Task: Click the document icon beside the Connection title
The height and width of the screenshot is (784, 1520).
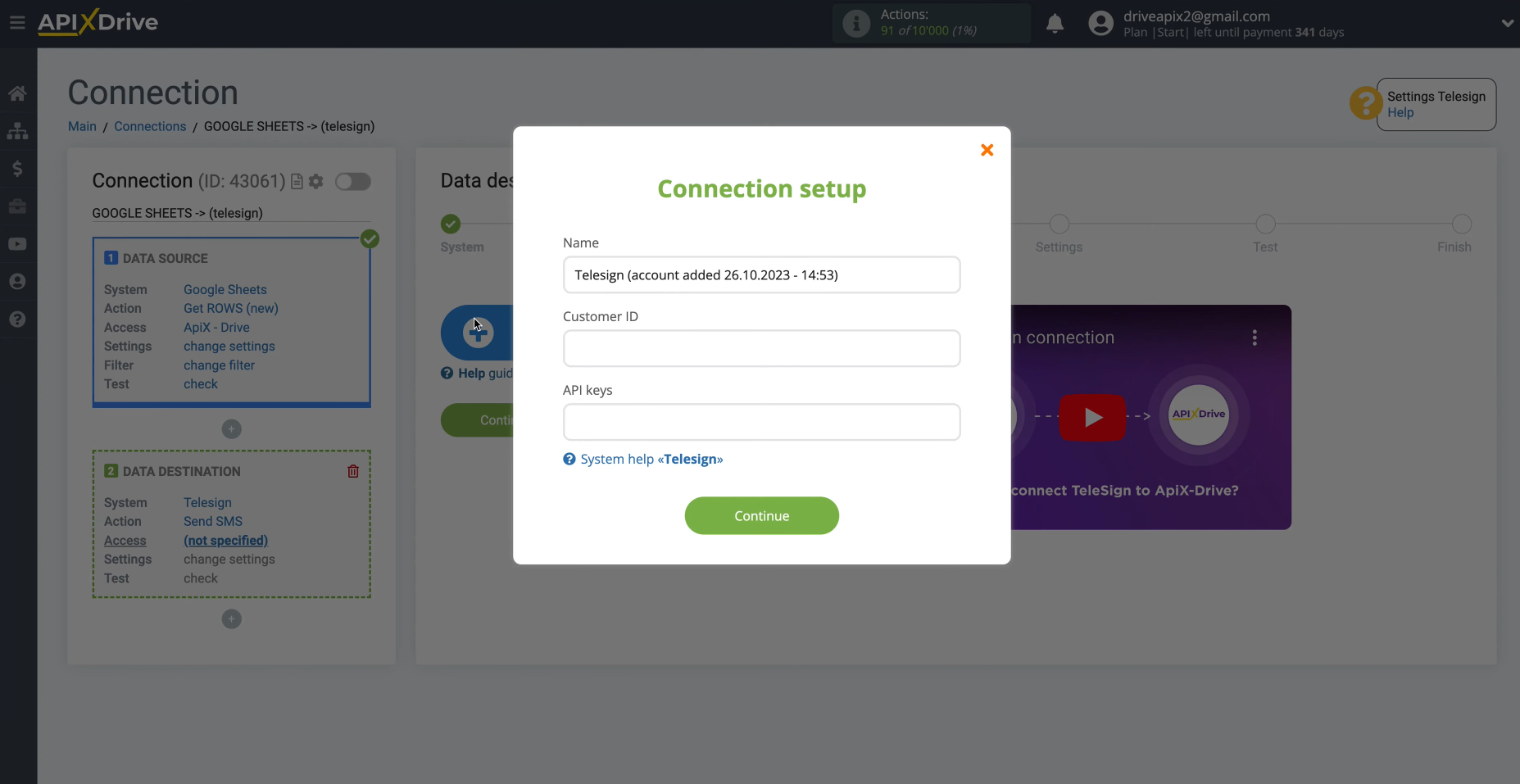Action: [297, 181]
